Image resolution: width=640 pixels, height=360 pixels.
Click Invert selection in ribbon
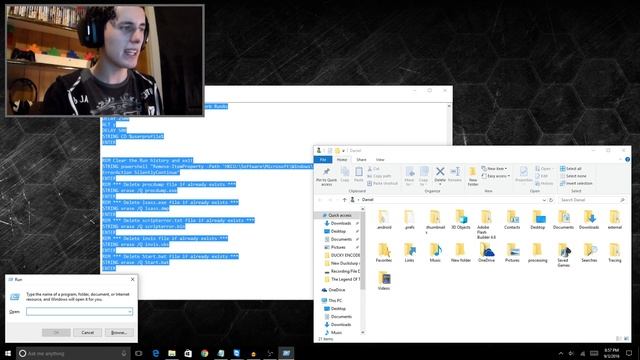click(x=576, y=183)
